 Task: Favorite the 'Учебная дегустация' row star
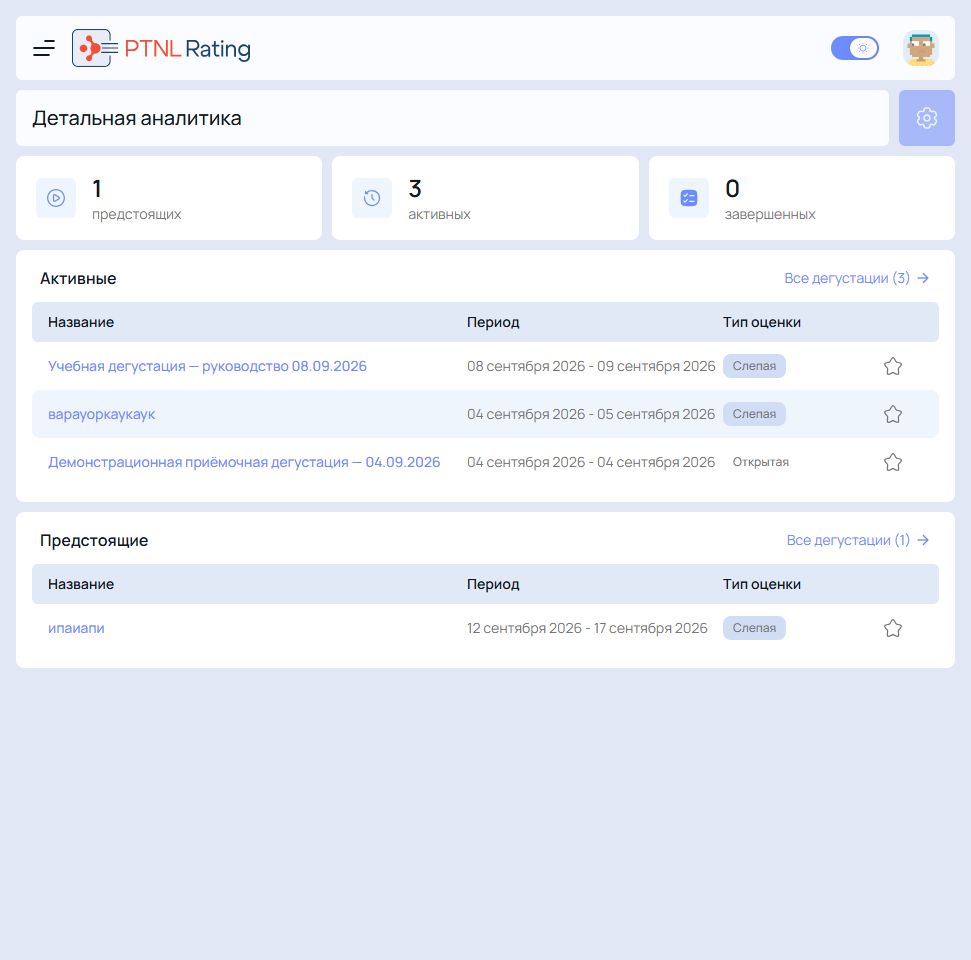892,366
